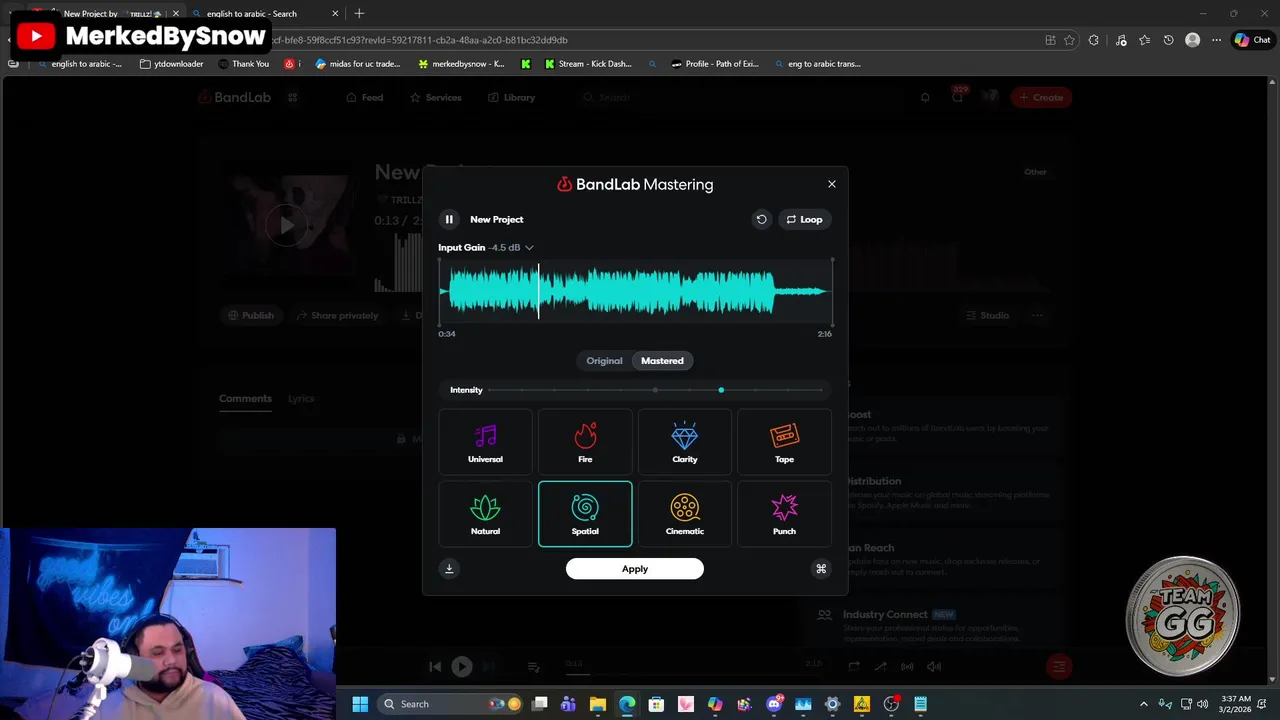Click the red round button in player bar

(1059, 666)
